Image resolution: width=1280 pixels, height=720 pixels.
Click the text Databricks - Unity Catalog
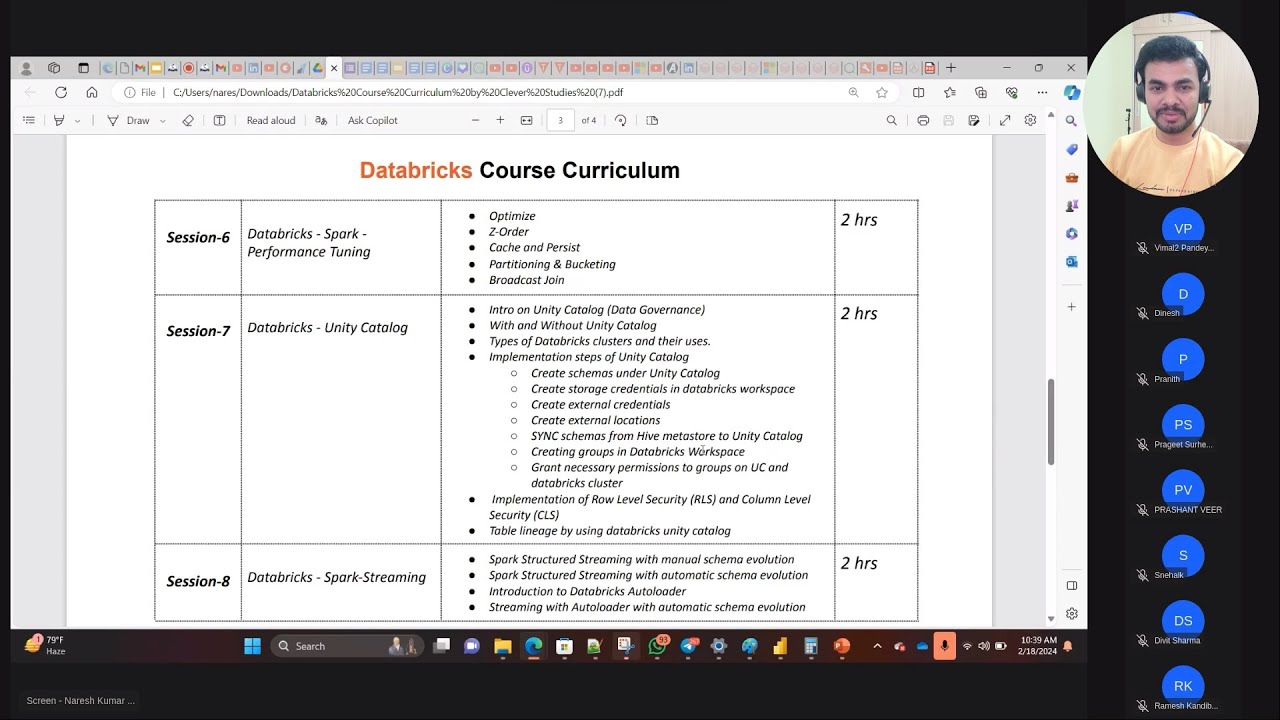327,327
